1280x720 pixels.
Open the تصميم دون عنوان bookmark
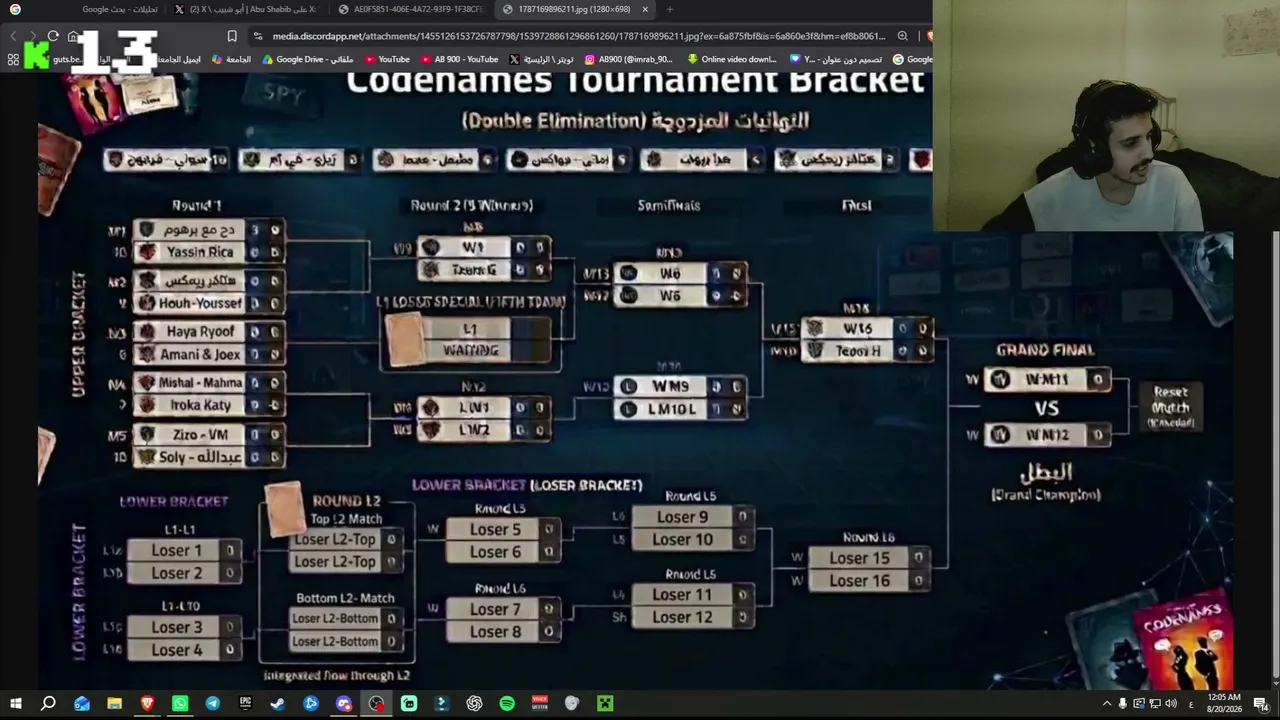coord(836,59)
